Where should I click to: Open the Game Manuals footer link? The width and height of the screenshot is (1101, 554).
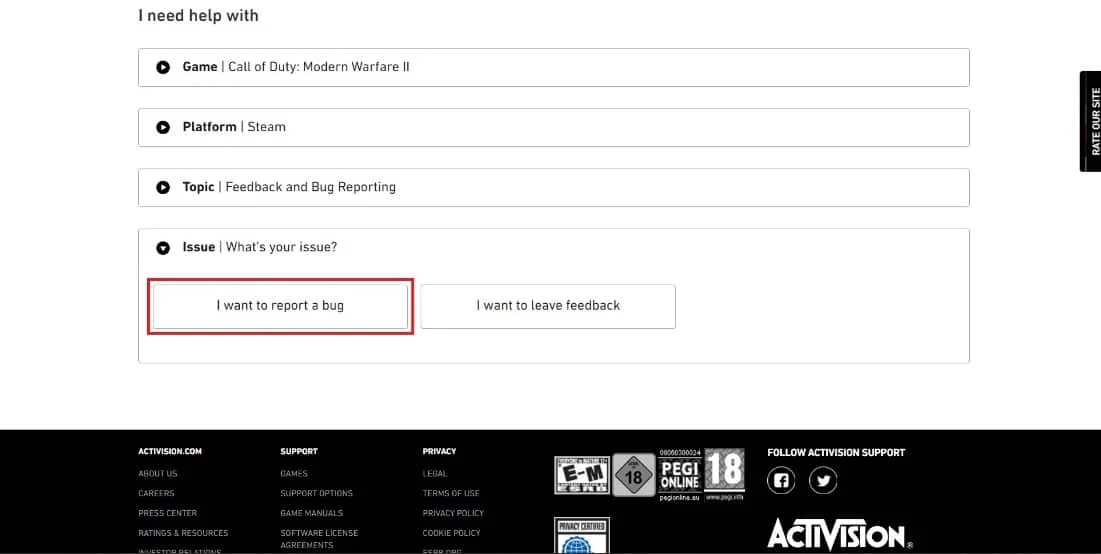312,513
